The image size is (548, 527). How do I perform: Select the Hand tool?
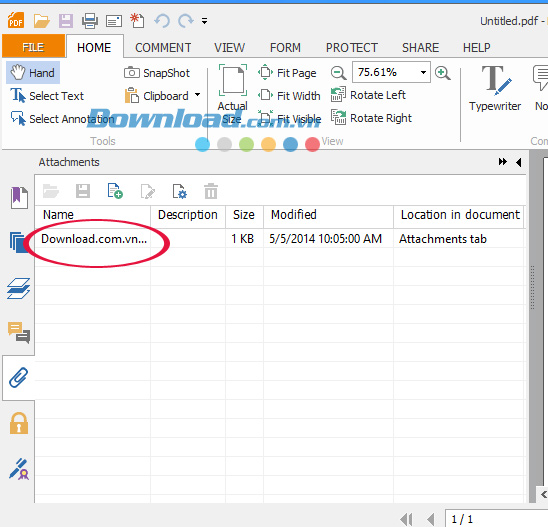point(33,73)
